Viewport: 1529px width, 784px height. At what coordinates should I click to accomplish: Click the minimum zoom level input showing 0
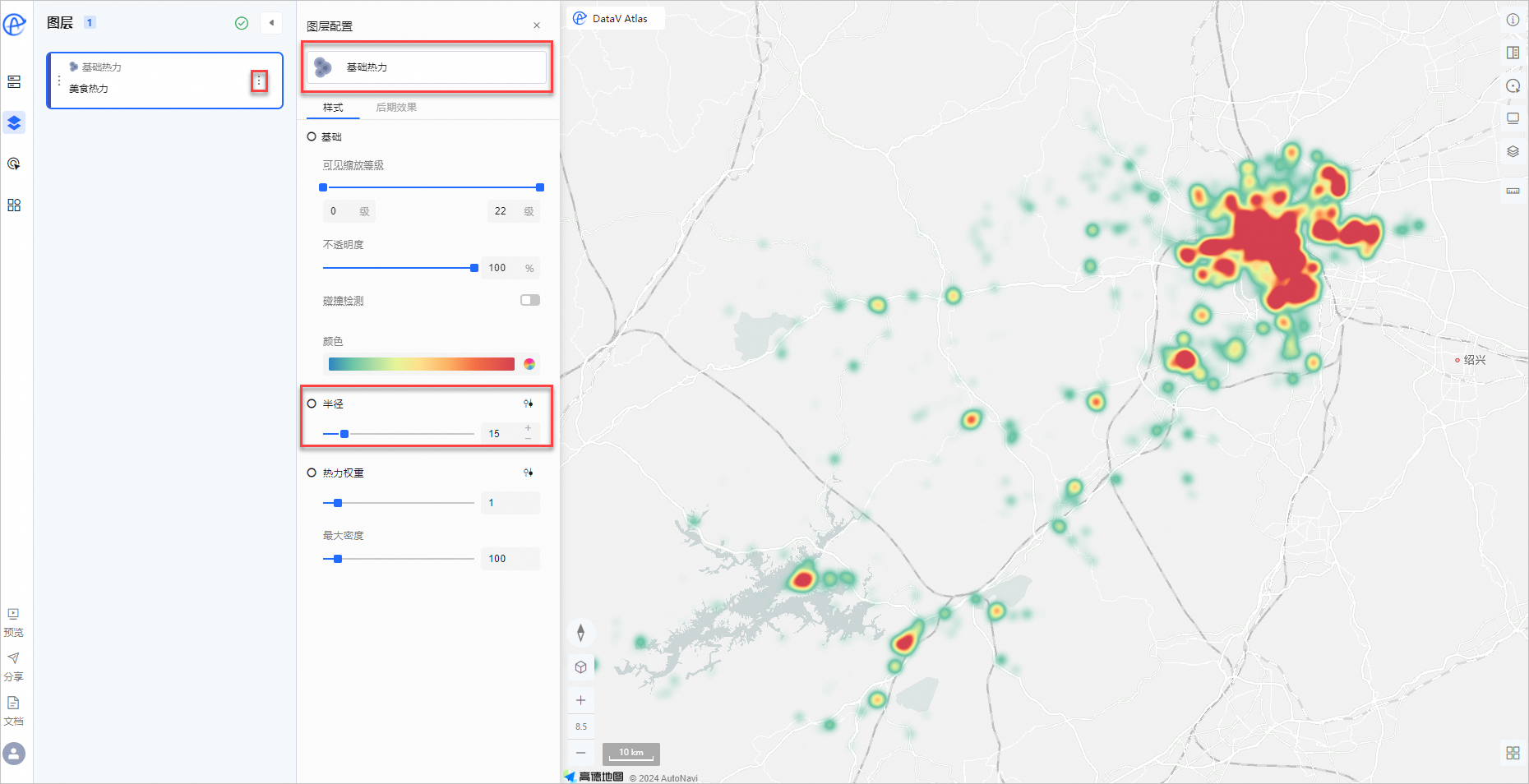(349, 211)
